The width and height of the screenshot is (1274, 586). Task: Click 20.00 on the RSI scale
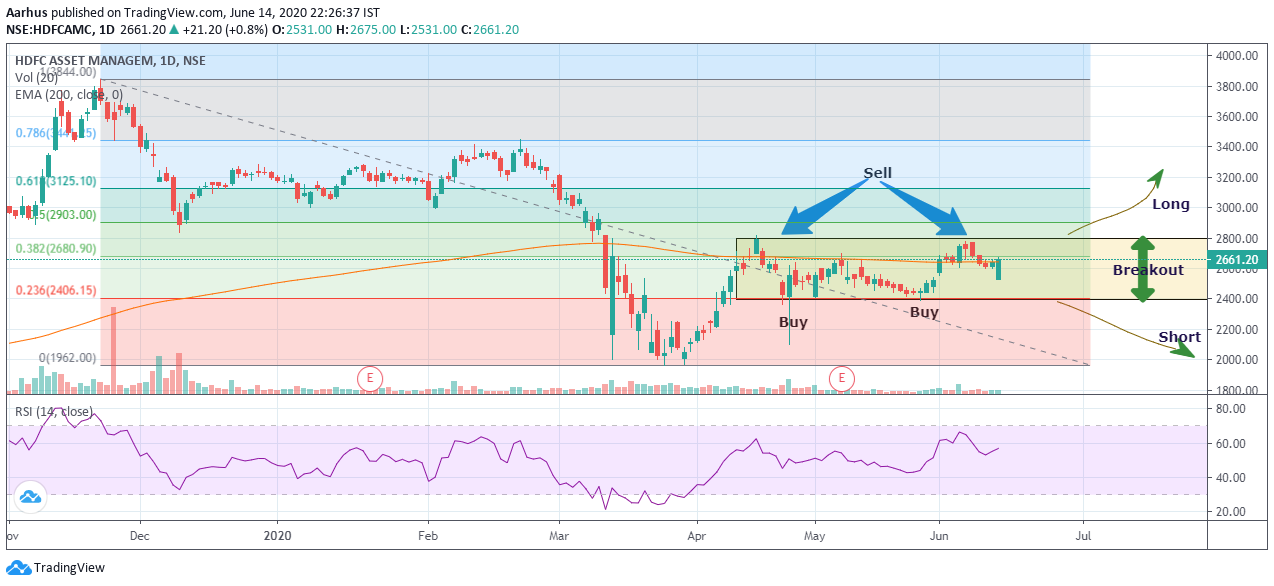[1233, 511]
